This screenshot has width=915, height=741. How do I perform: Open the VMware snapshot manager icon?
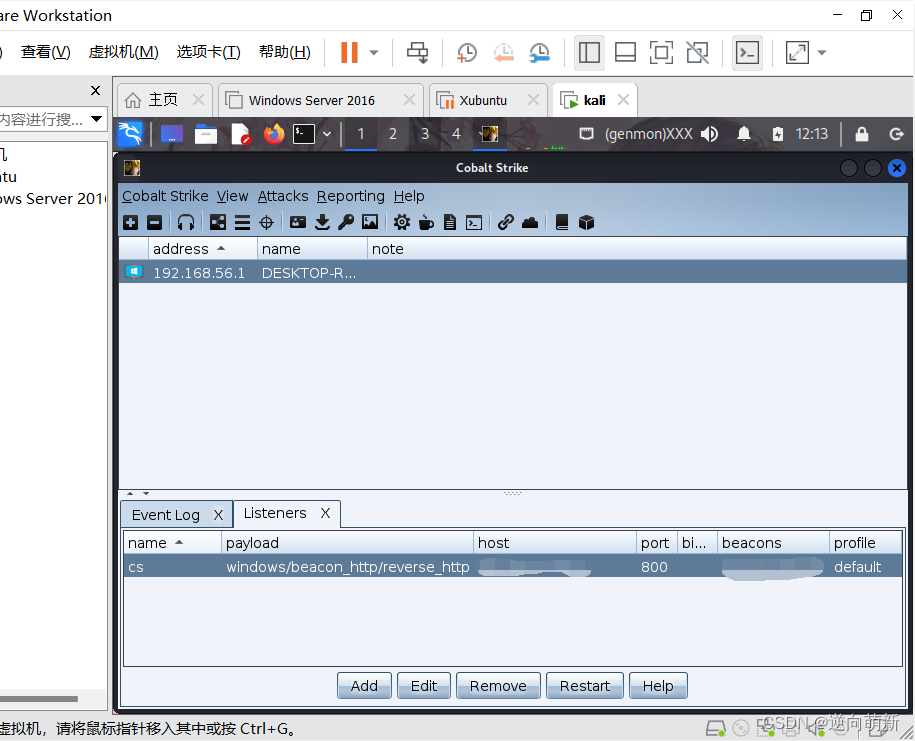click(x=539, y=53)
